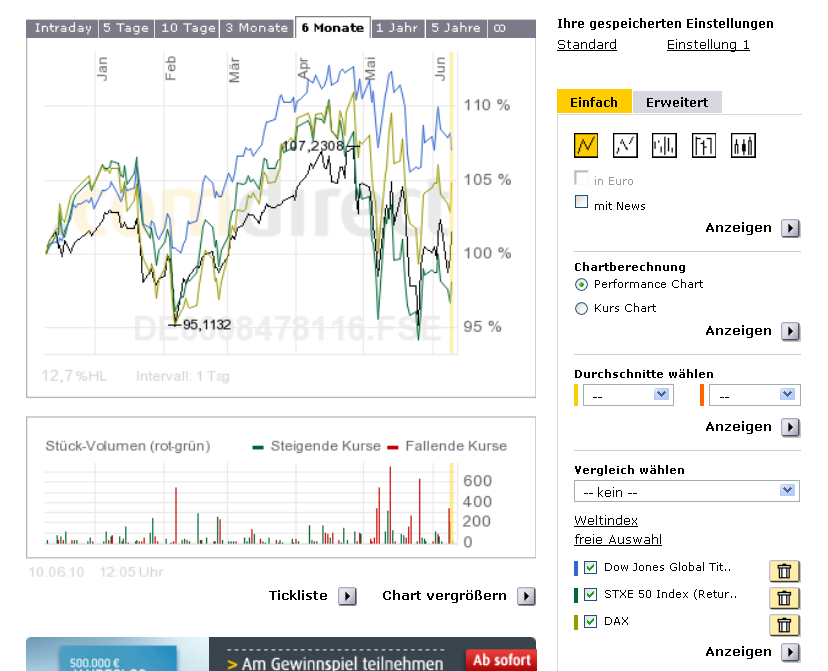Delete the Dow Jones Global Titans comparison
The image size is (828, 671).
tap(784, 571)
